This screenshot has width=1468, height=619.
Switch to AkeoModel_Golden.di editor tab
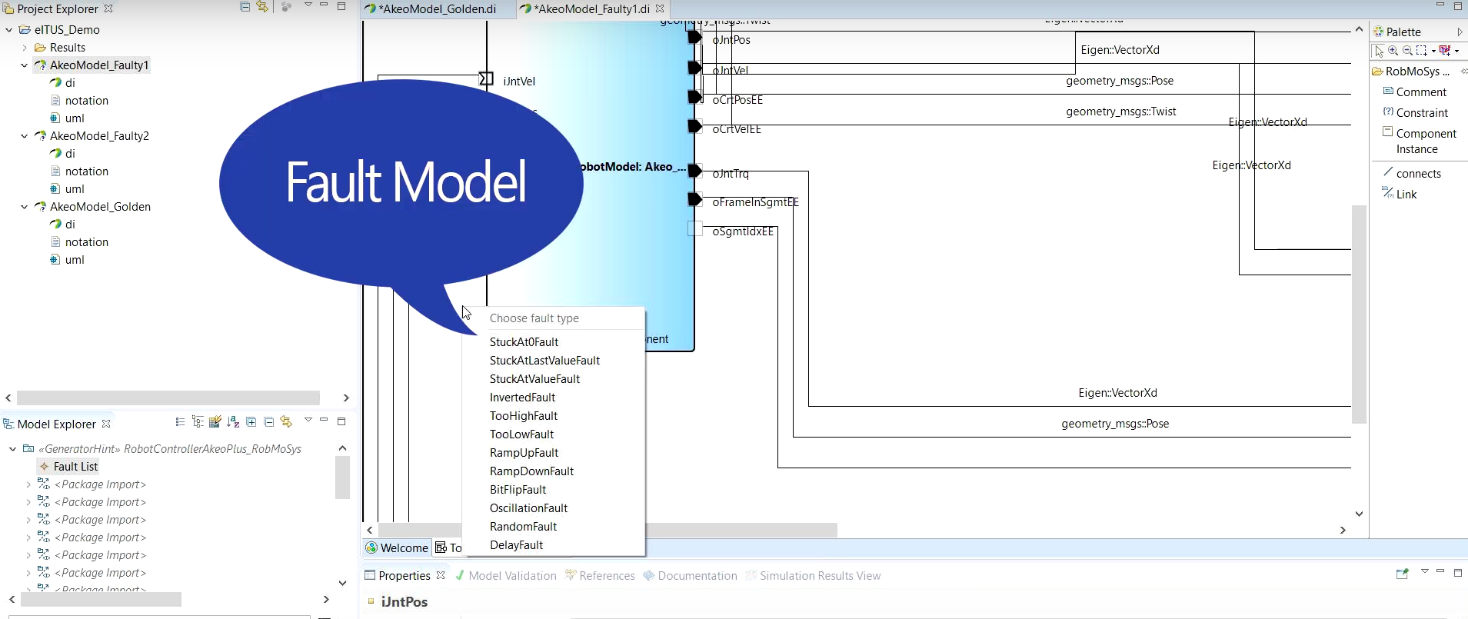[x=435, y=9]
